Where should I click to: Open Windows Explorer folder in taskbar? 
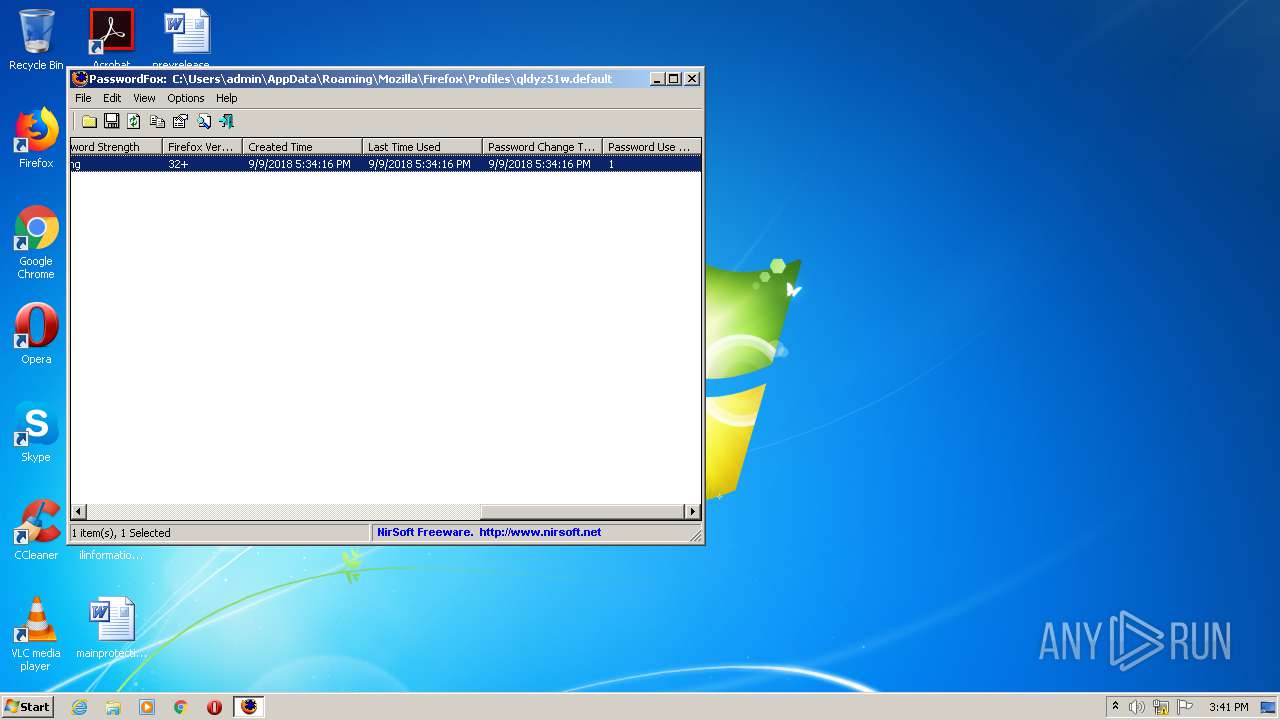tap(113, 707)
